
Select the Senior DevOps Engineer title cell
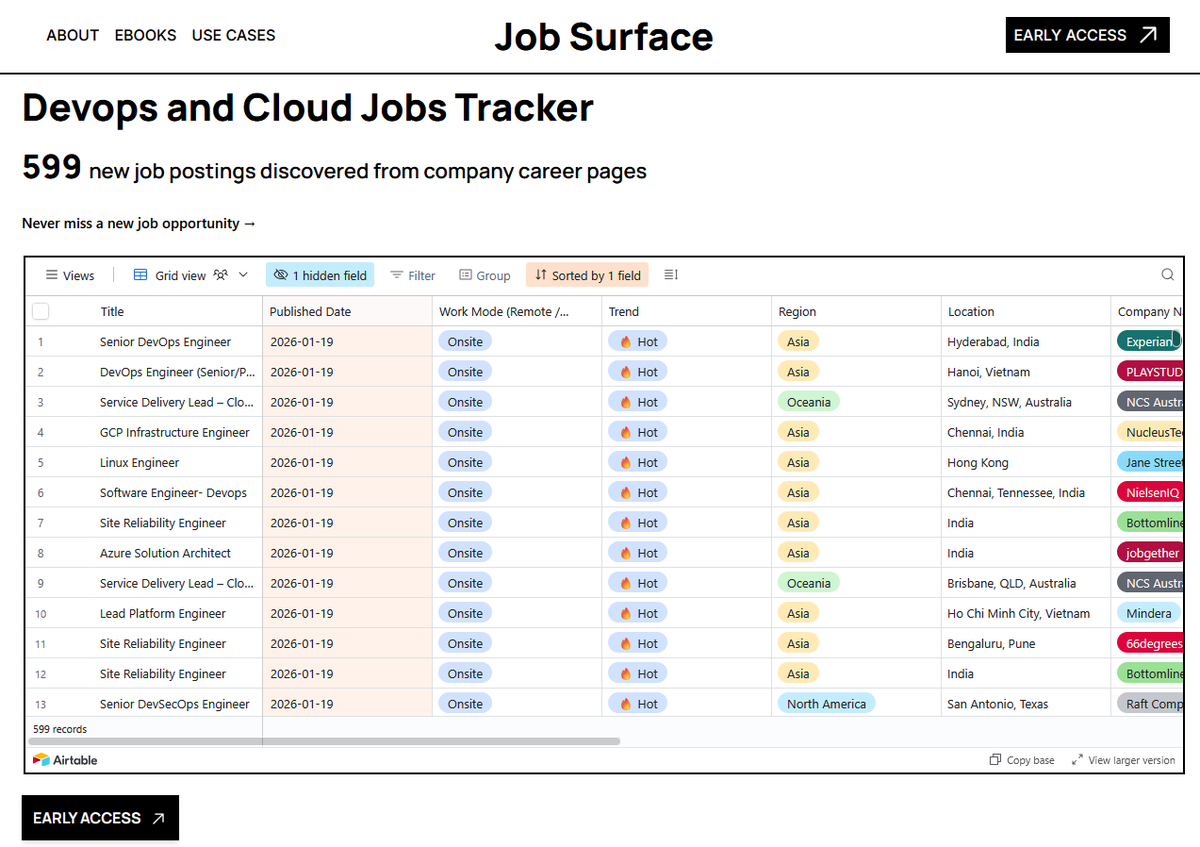[x=165, y=342]
